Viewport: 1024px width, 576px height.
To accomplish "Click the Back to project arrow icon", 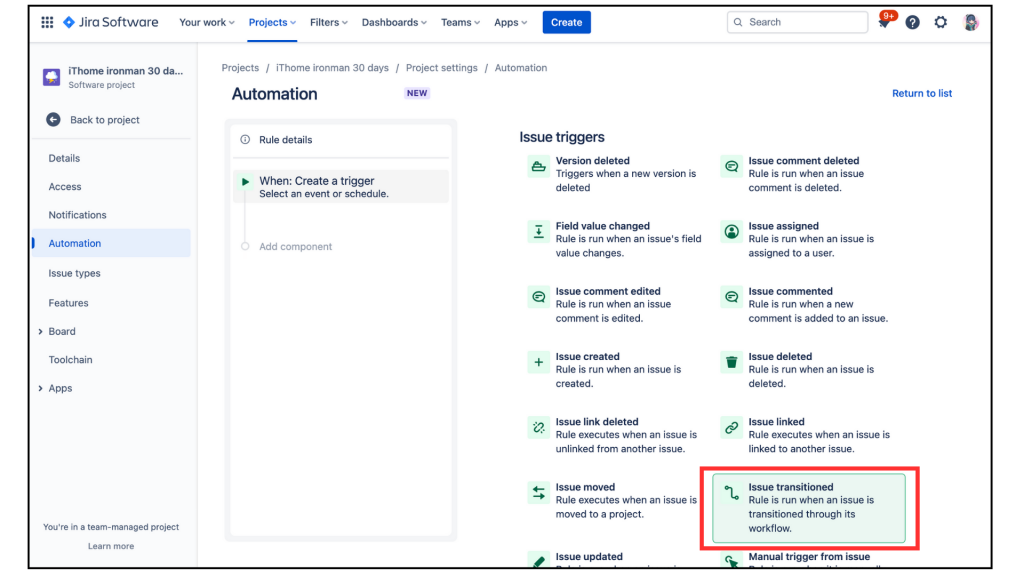I will click(54, 120).
